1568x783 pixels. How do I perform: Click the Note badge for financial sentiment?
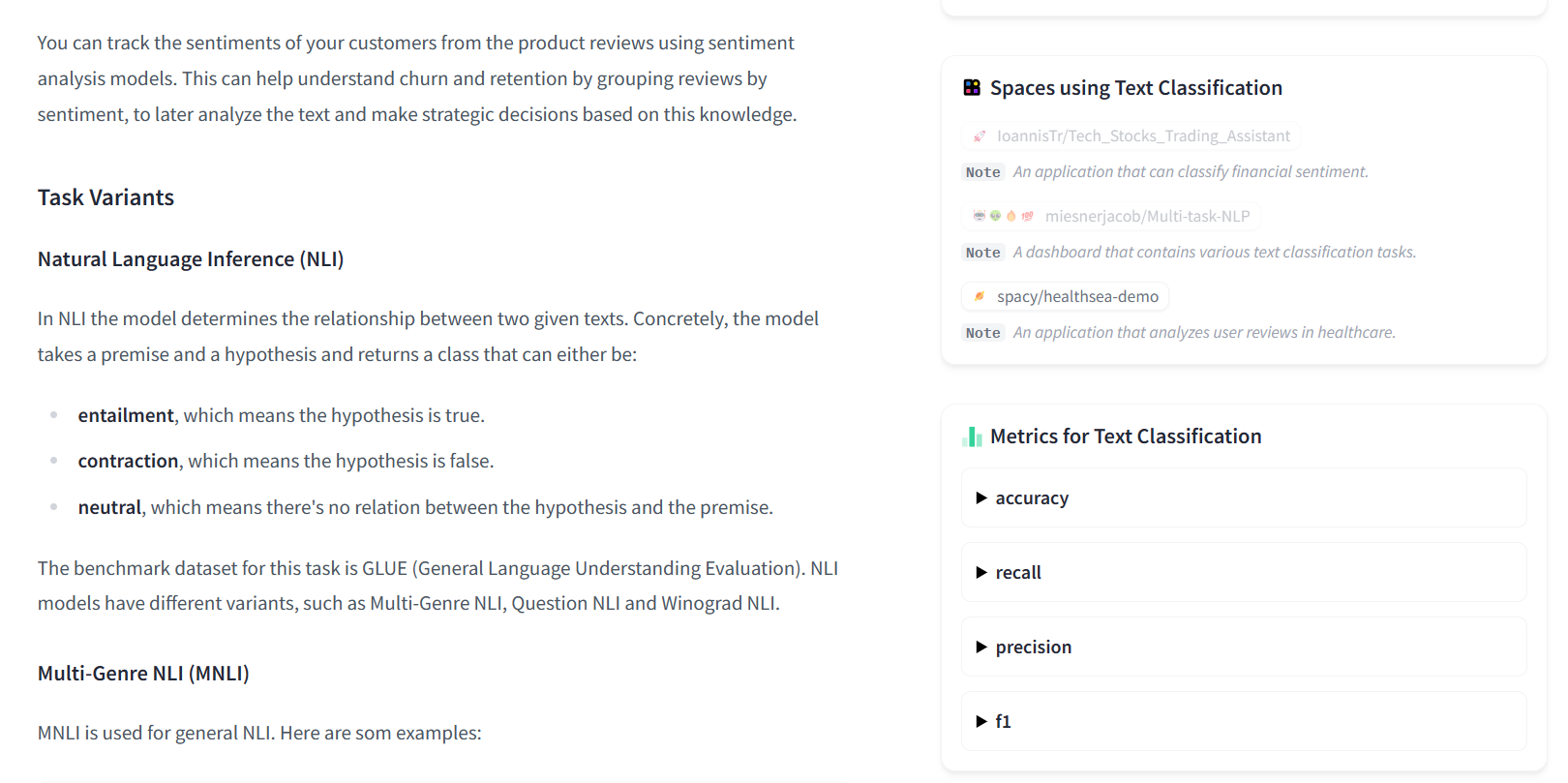pos(982,172)
